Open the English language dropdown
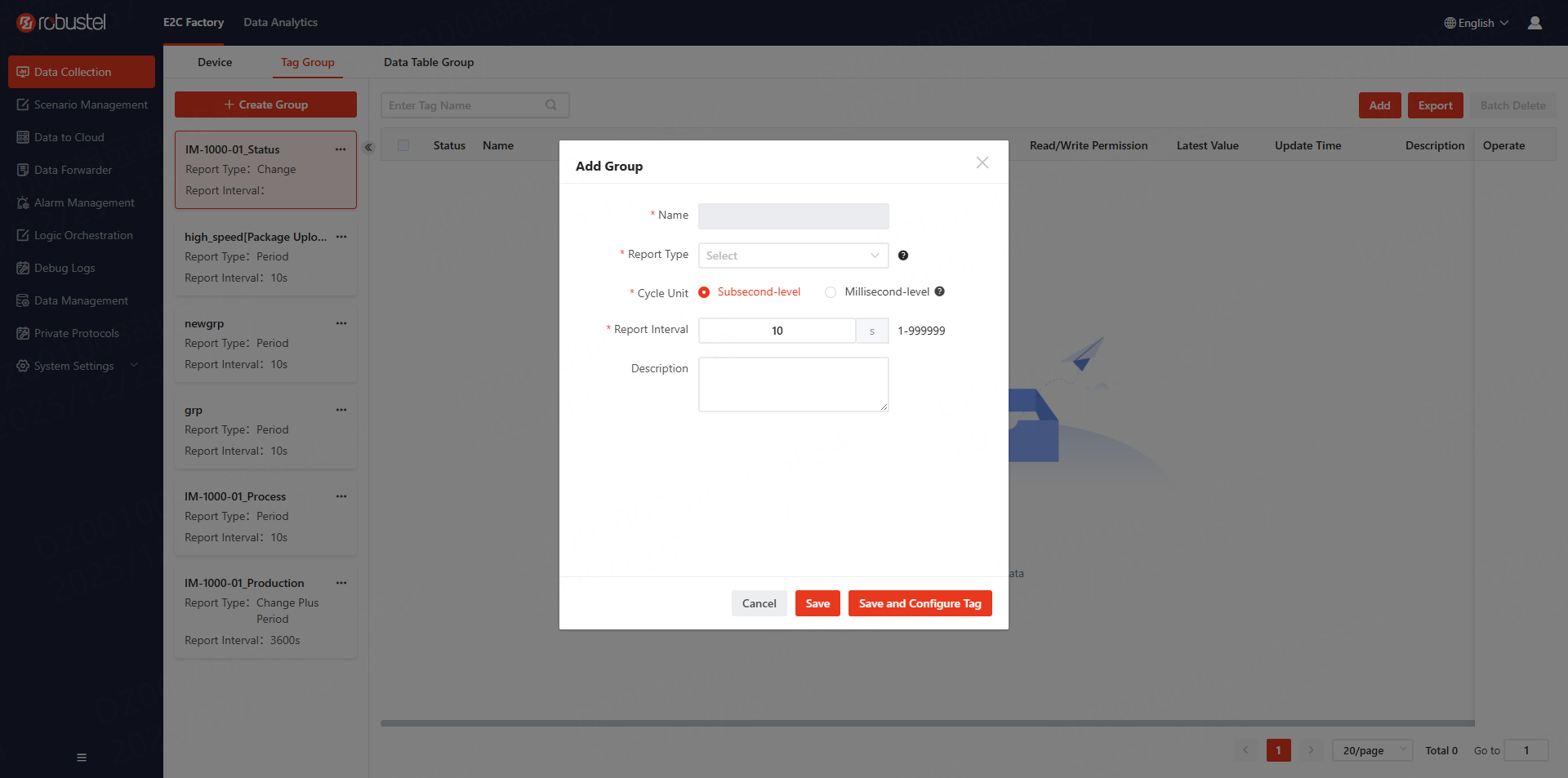Screen dimensions: 1568x778 (x=1477, y=23)
